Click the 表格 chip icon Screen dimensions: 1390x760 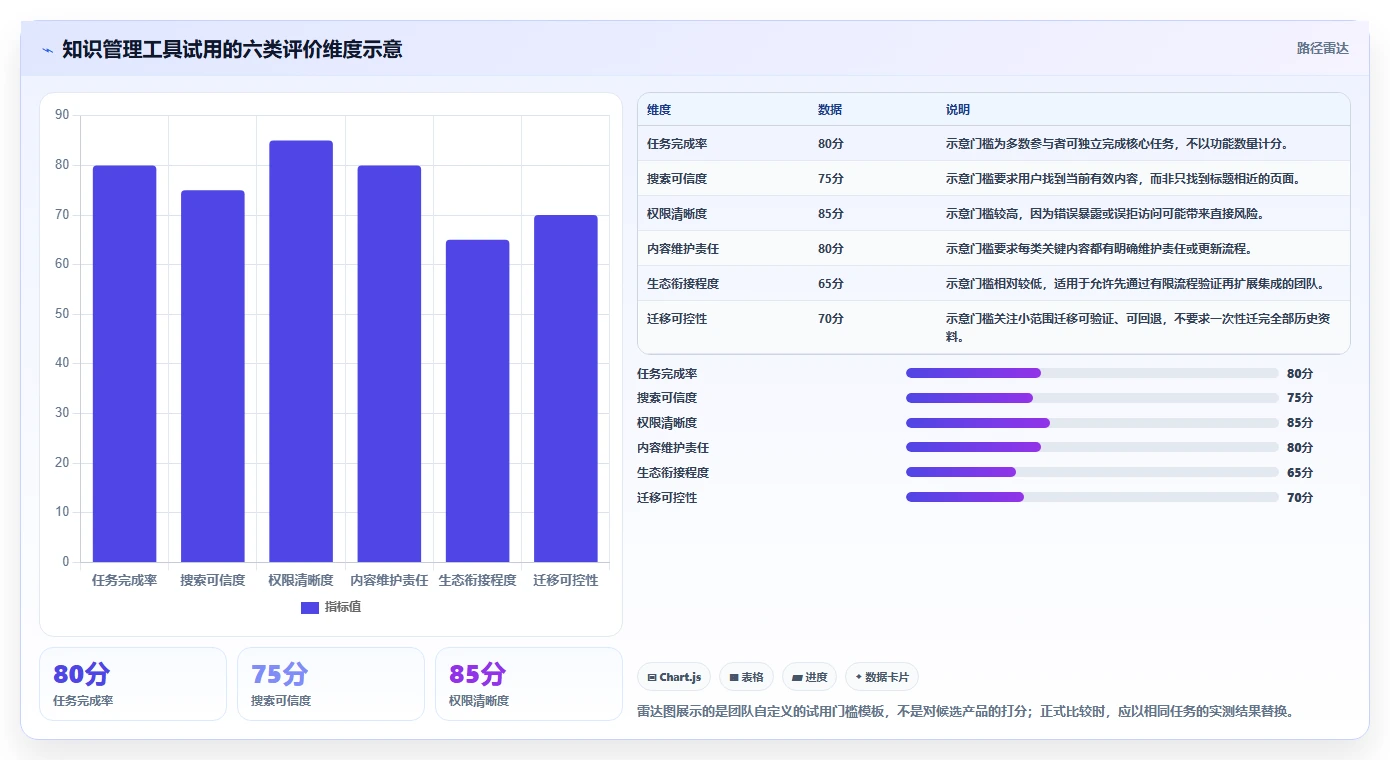coord(734,677)
